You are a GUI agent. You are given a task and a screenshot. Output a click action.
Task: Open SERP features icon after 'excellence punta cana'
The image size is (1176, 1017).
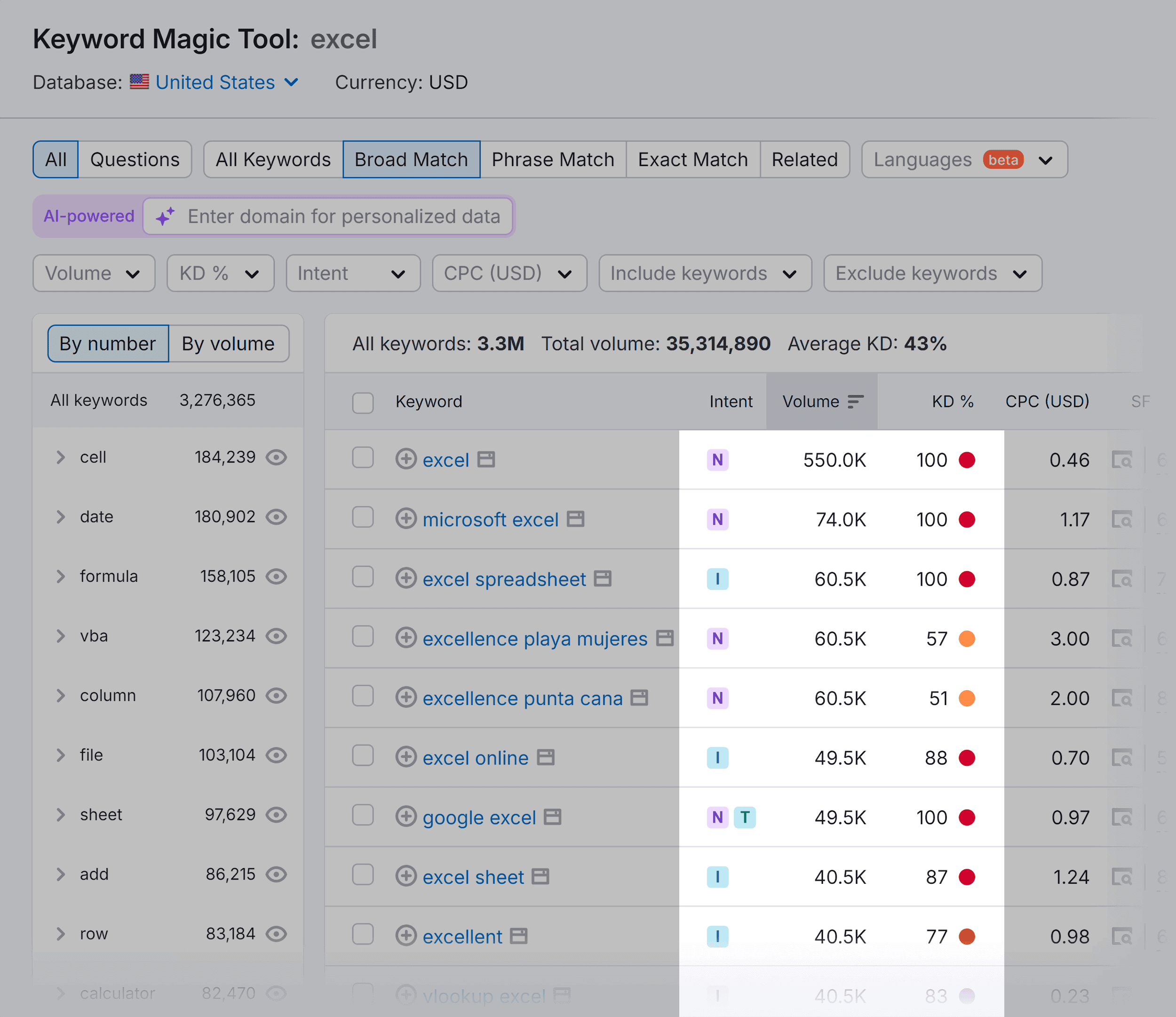click(640, 698)
